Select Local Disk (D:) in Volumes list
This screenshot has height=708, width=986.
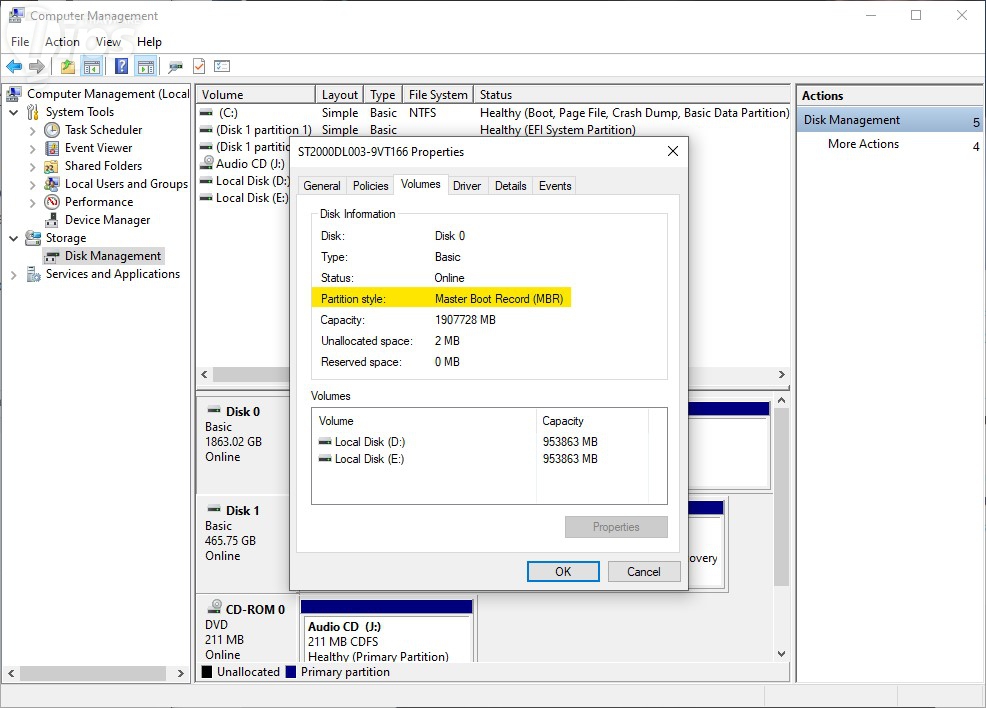coord(369,442)
